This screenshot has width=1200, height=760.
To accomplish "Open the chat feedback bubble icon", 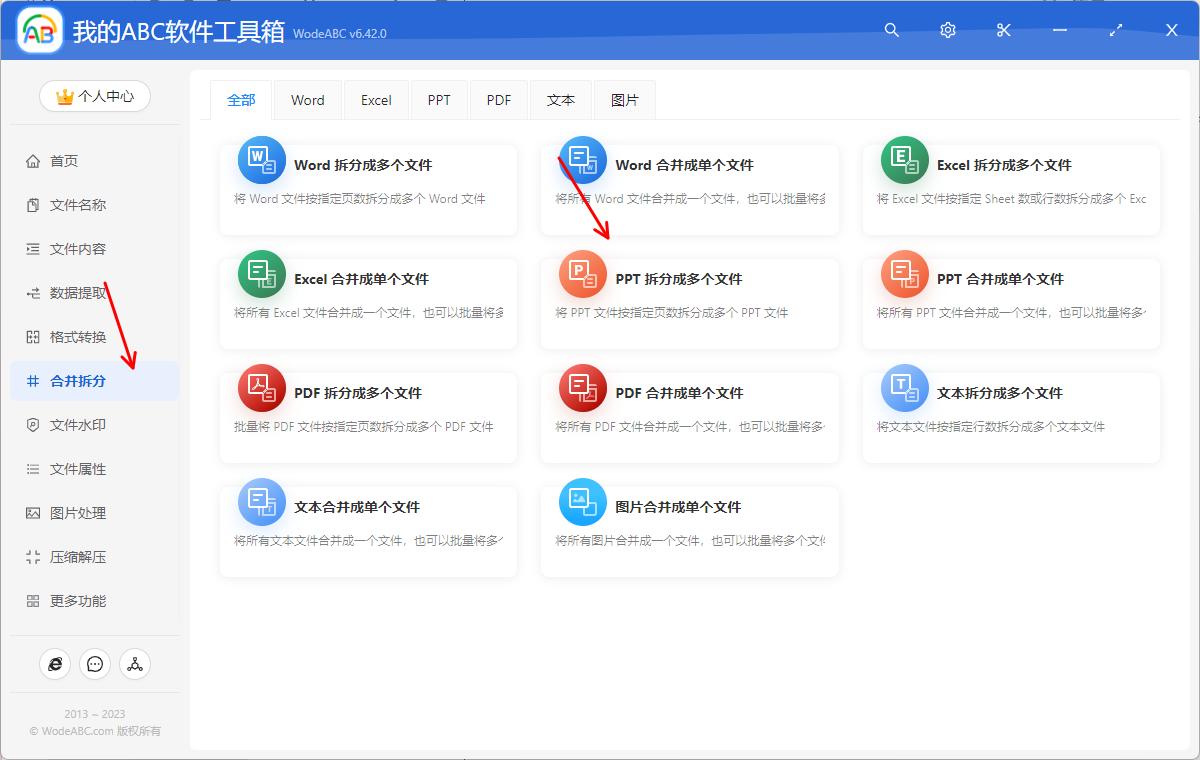I will click(95, 663).
